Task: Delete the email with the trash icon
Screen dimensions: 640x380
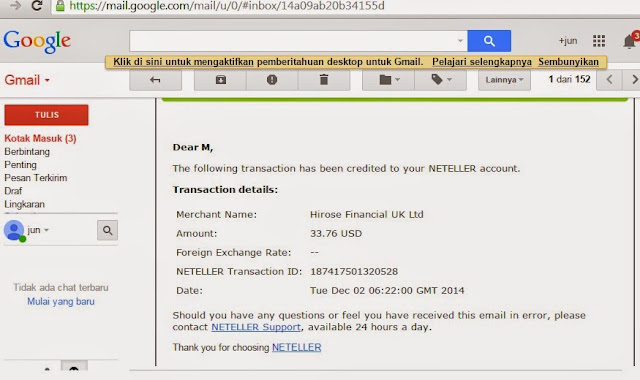Action: [x=324, y=80]
